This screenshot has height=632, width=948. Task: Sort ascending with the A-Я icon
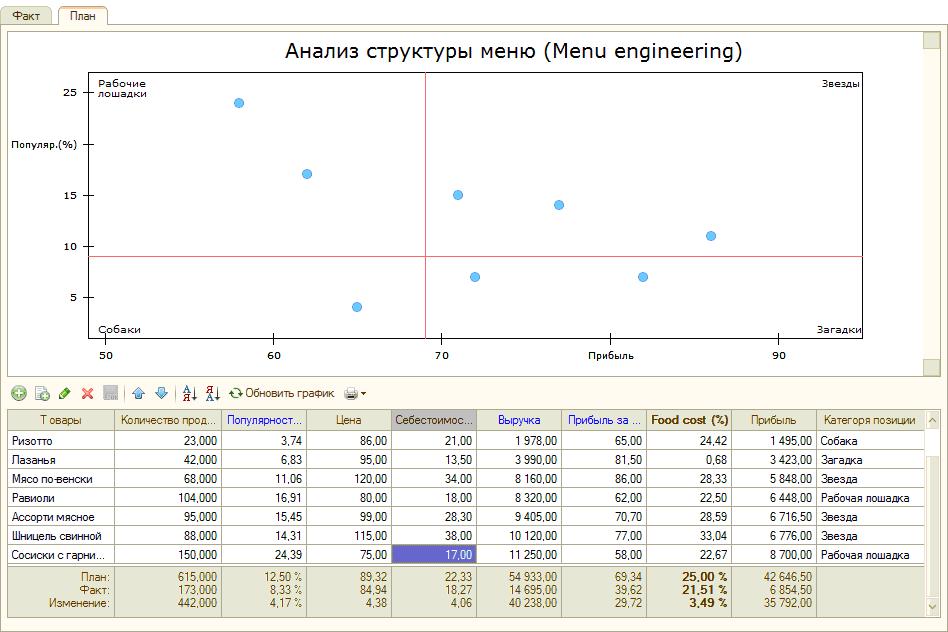(x=190, y=394)
